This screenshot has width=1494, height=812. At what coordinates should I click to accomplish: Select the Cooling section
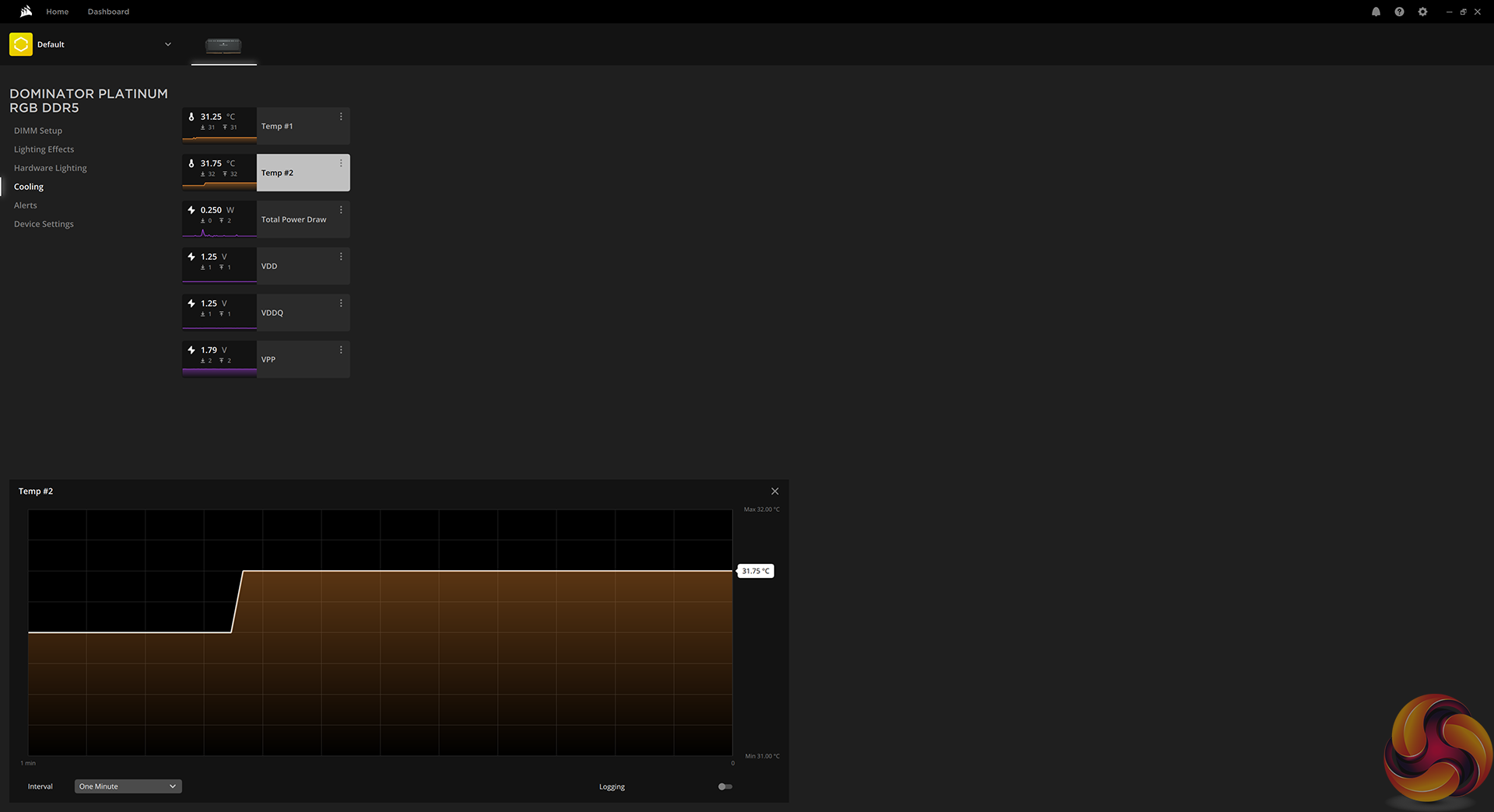tap(29, 187)
